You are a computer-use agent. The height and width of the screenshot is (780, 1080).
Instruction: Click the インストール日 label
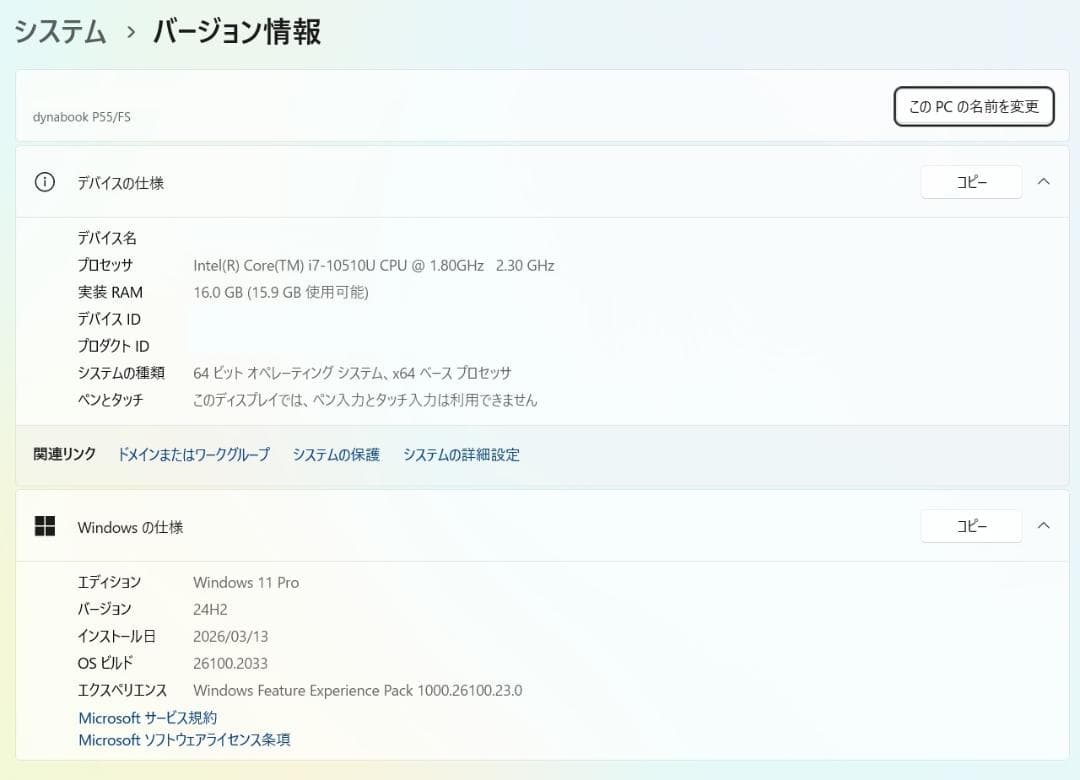(116, 637)
